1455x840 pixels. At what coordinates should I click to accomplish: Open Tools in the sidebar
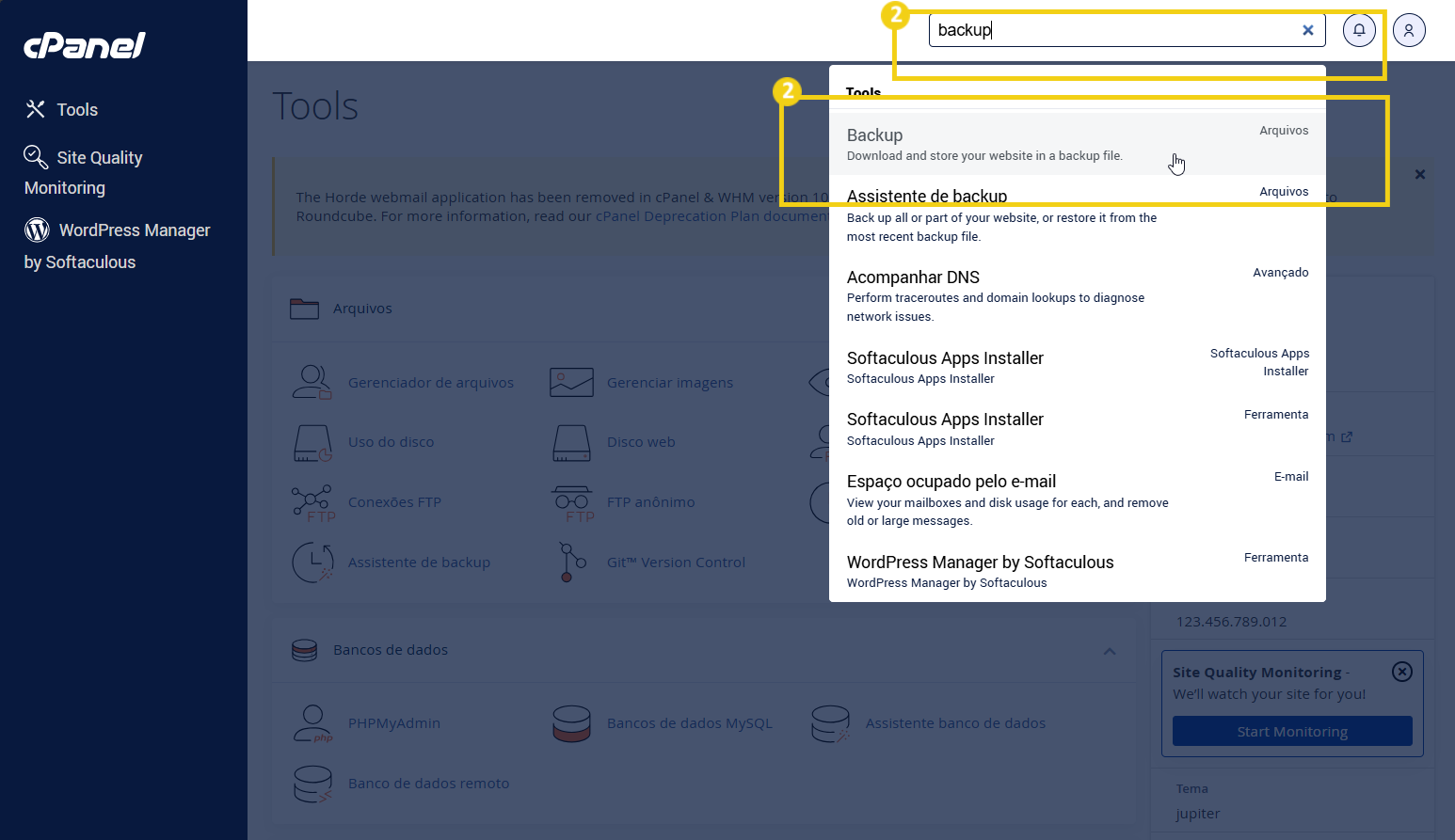(x=77, y=110)
